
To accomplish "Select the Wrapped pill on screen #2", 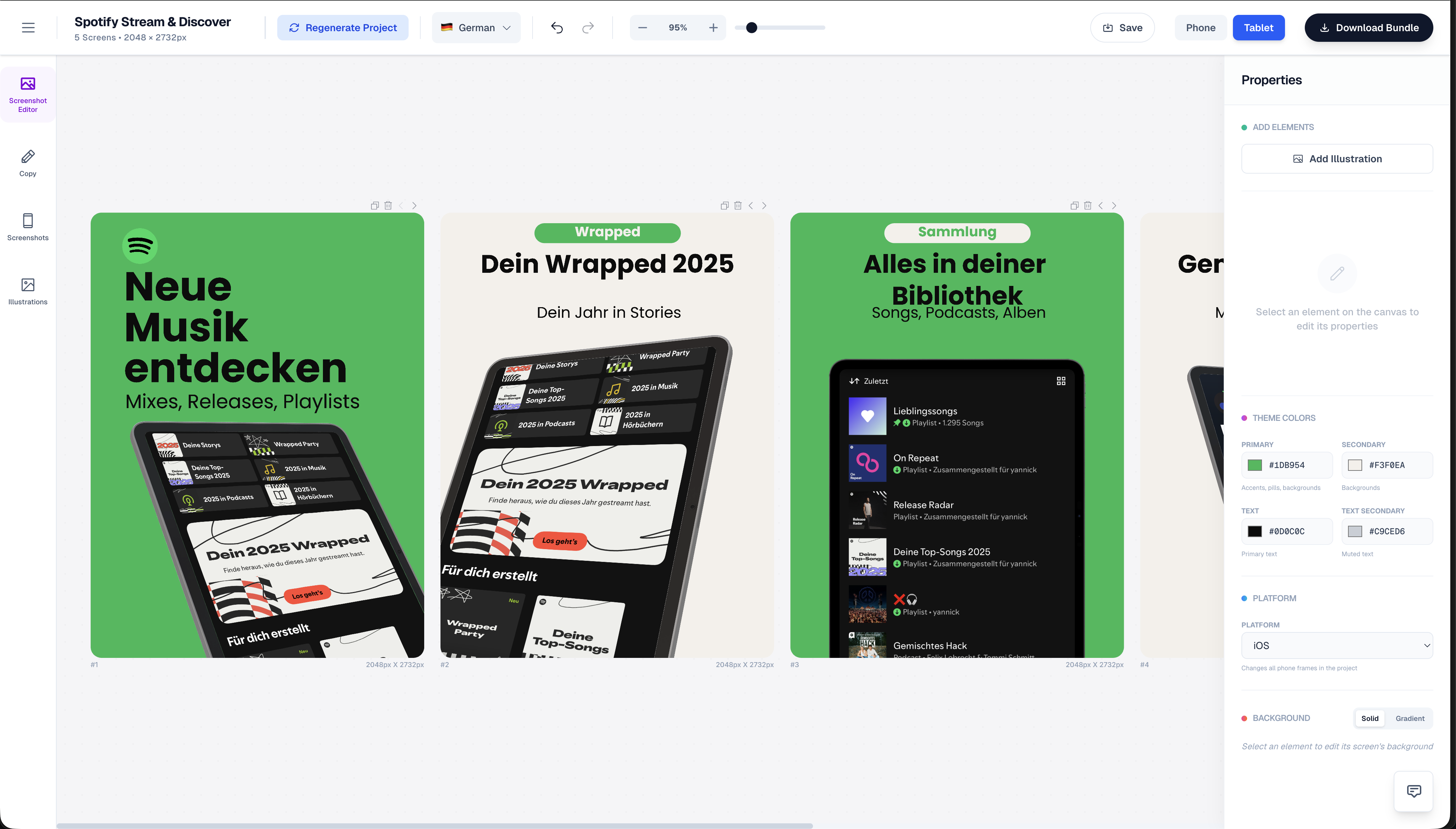I will [607, 232].
